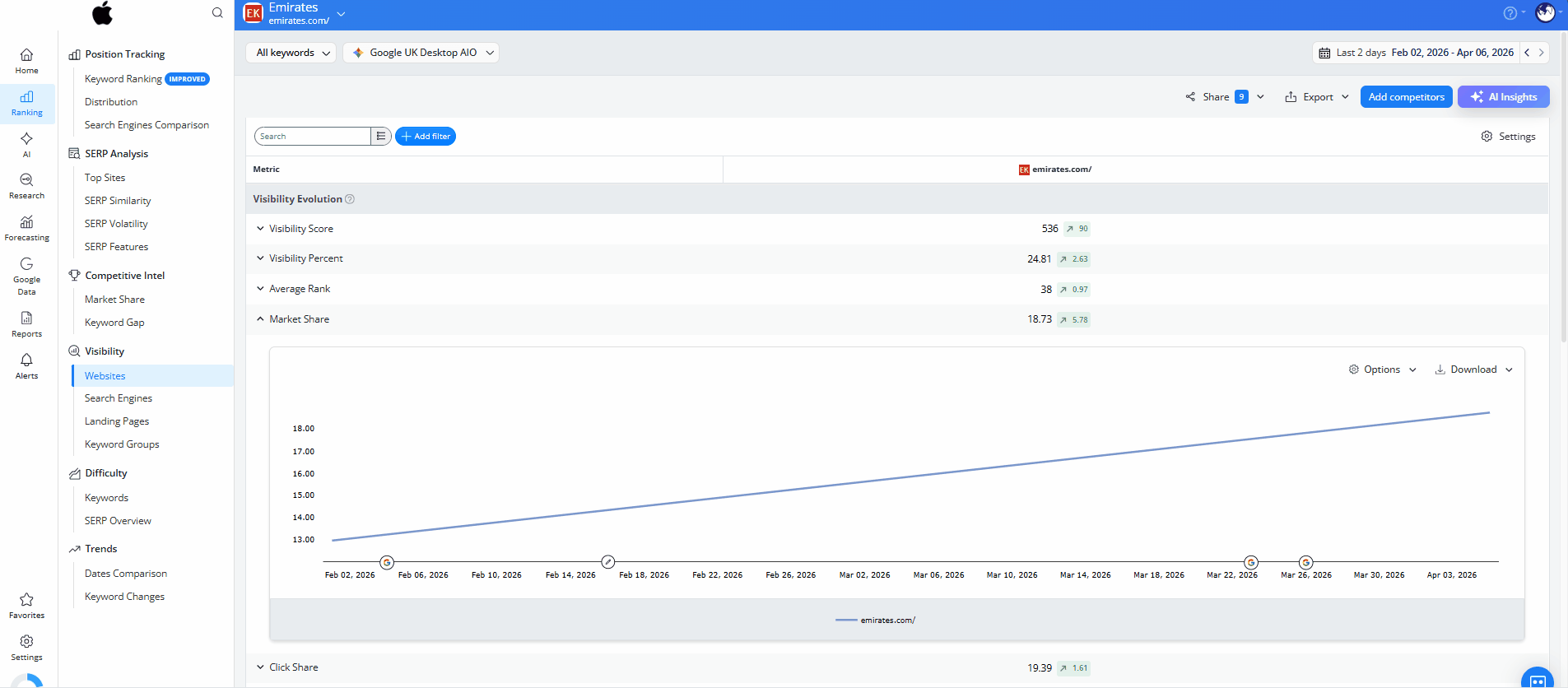This screenshot has width=1568, height=688.
Task: Open Search Engines Comparison item
Action: click(x=147, y=125)
